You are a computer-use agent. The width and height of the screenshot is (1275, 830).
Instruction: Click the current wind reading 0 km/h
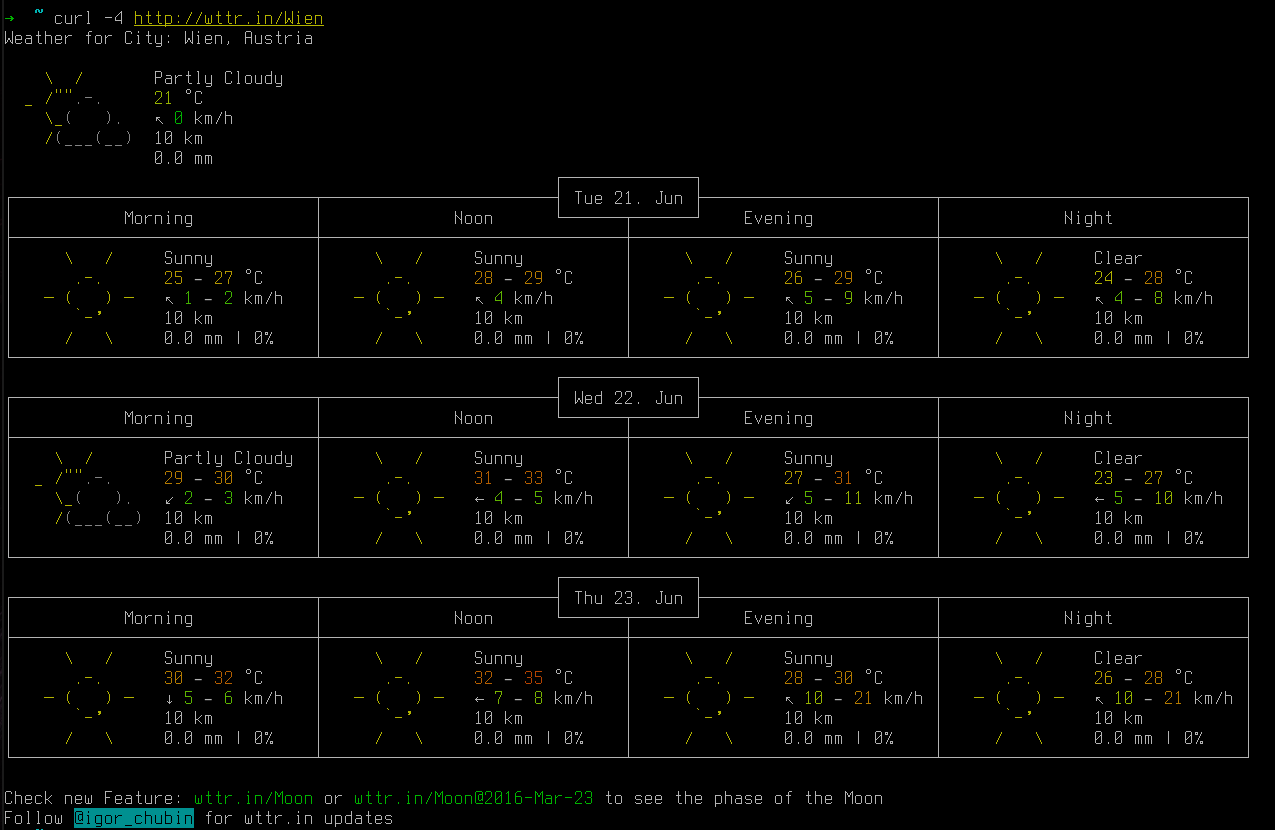[x=194, y=118]
